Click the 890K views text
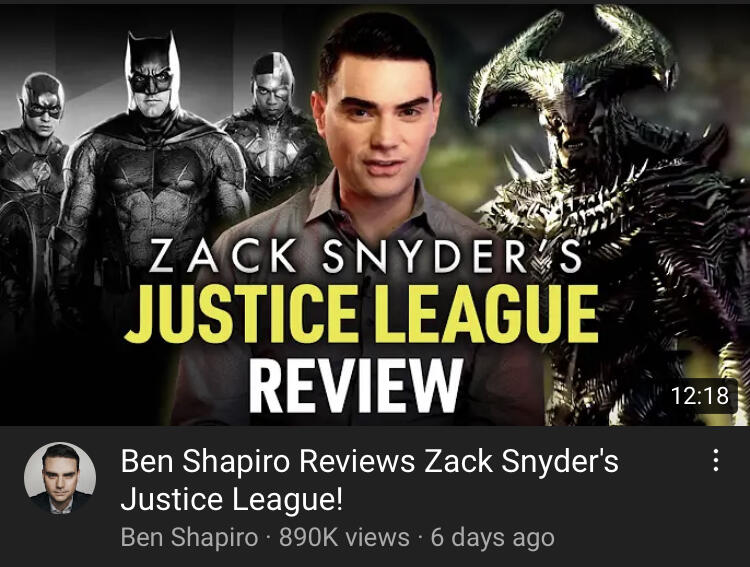The width and height of the screenshot is (750, 567). pyautogui.click(x=344, y=537)
